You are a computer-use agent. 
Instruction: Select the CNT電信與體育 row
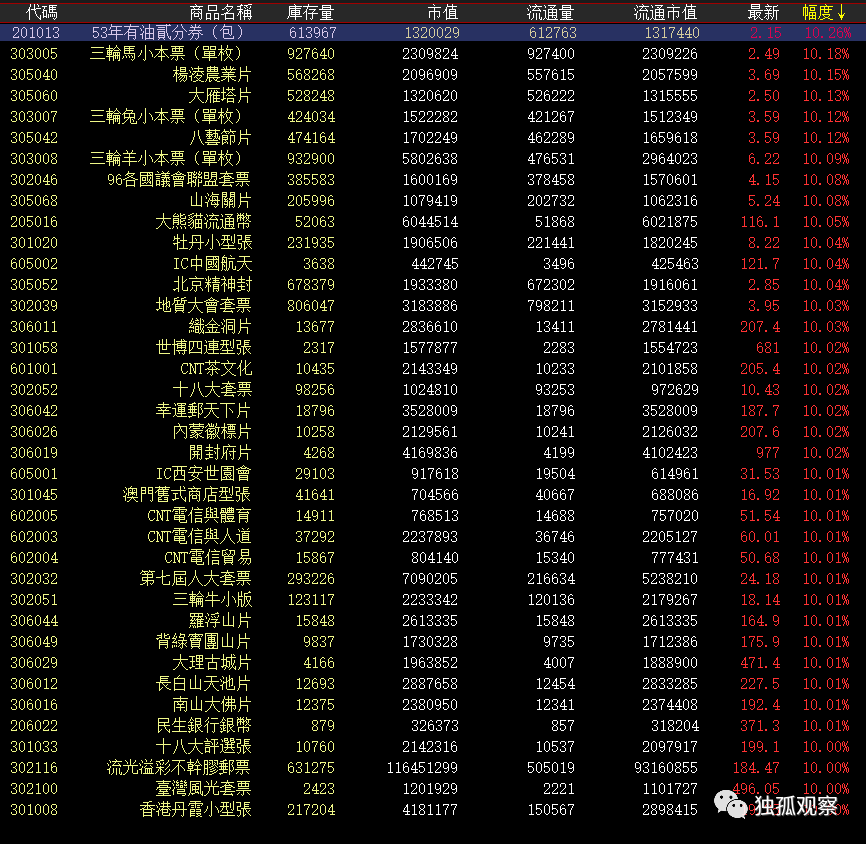point(433,515)
